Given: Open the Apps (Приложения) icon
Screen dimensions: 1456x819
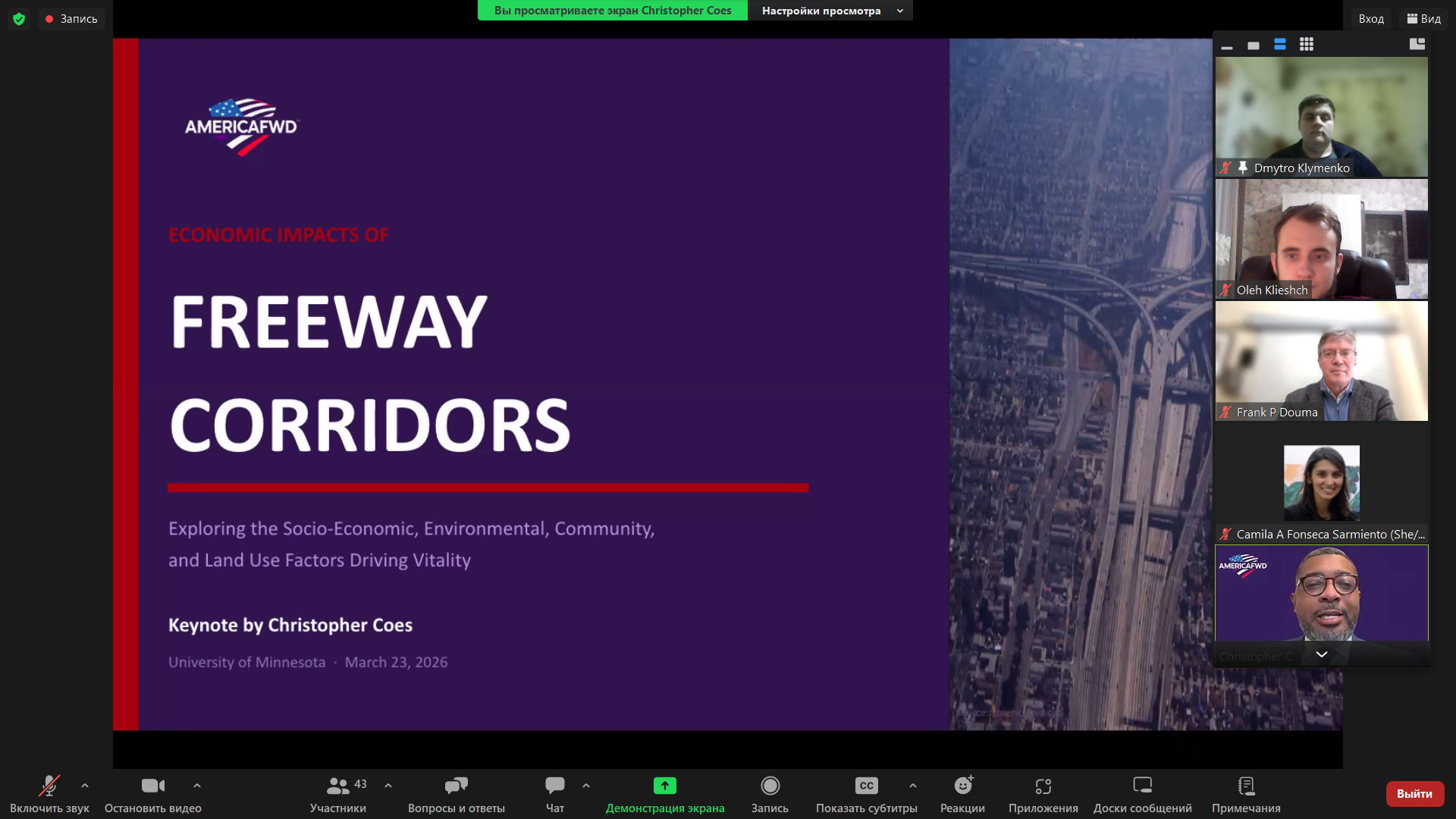Looking at the screenshot, I should point(1043,786).
